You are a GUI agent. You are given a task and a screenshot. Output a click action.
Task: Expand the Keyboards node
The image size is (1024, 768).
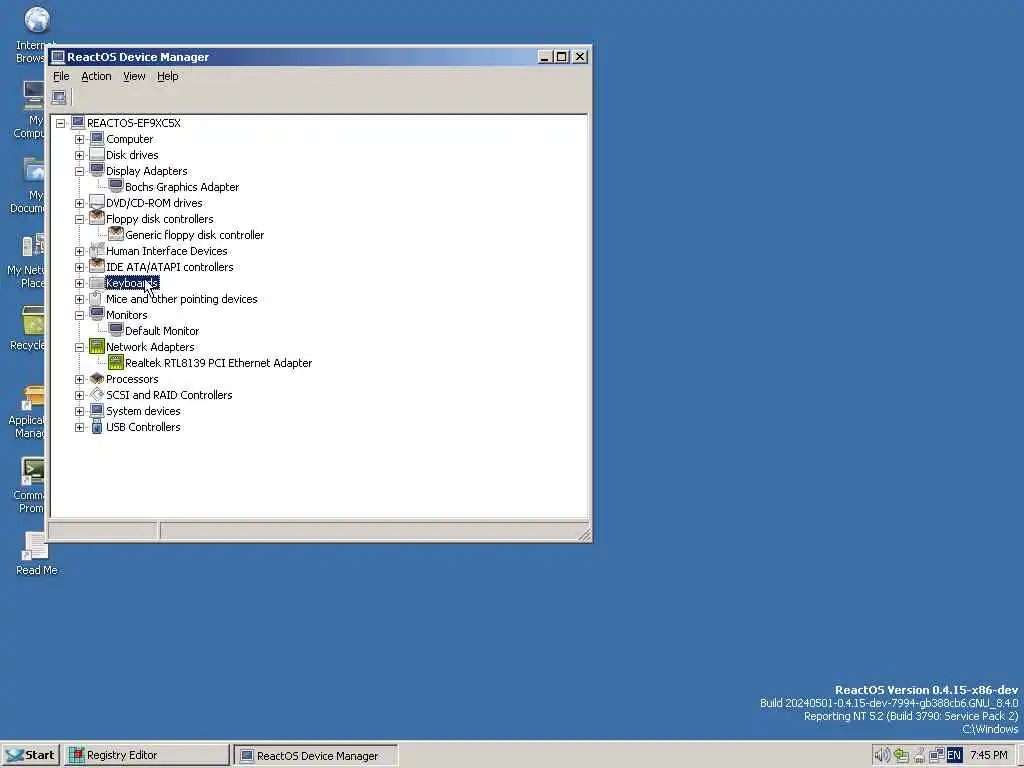tap(80, 283)
